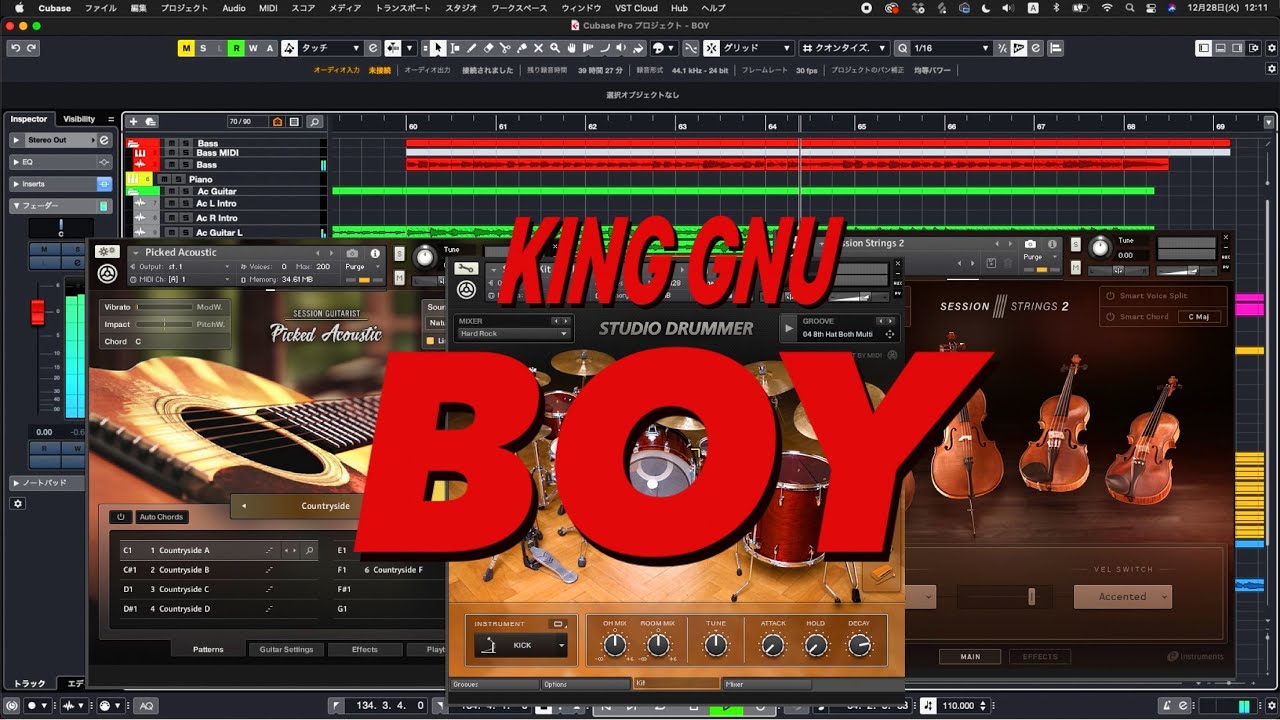Switch to the Visibility tab
The width and height of the screenshot is (1280, 720).
pos(79,119)
